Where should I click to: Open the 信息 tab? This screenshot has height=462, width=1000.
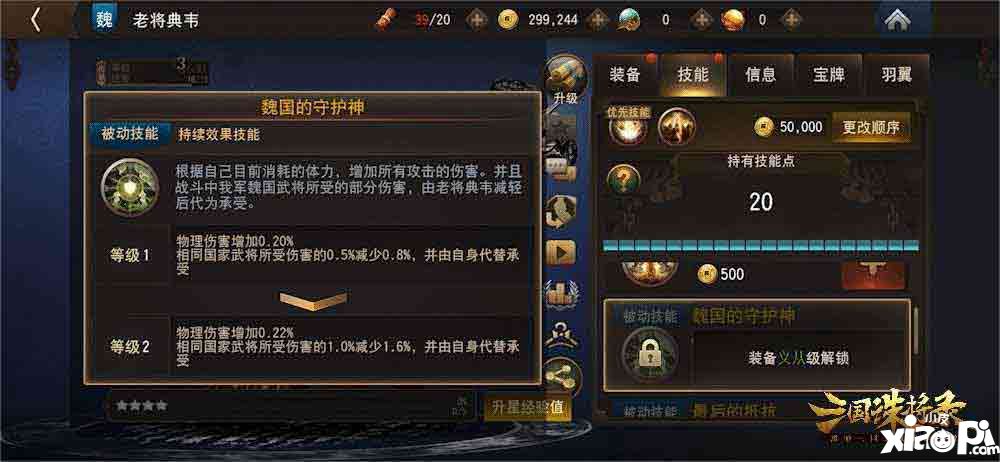761,75
